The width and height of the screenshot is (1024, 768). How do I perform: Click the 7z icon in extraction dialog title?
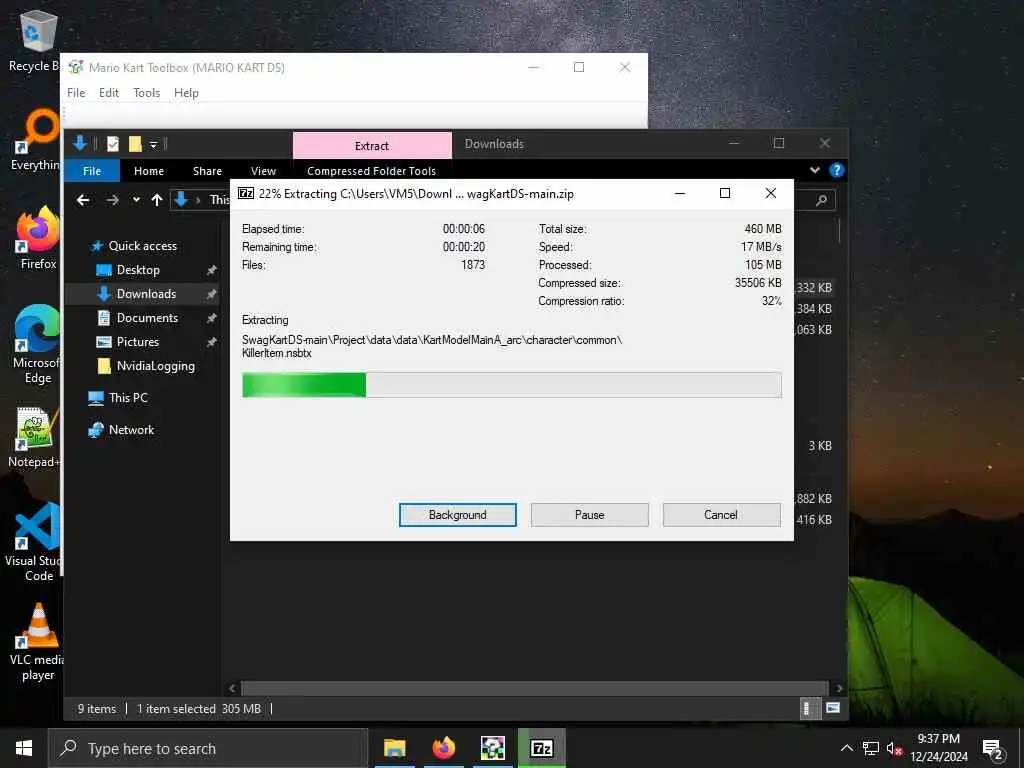(x=246, y=193)
